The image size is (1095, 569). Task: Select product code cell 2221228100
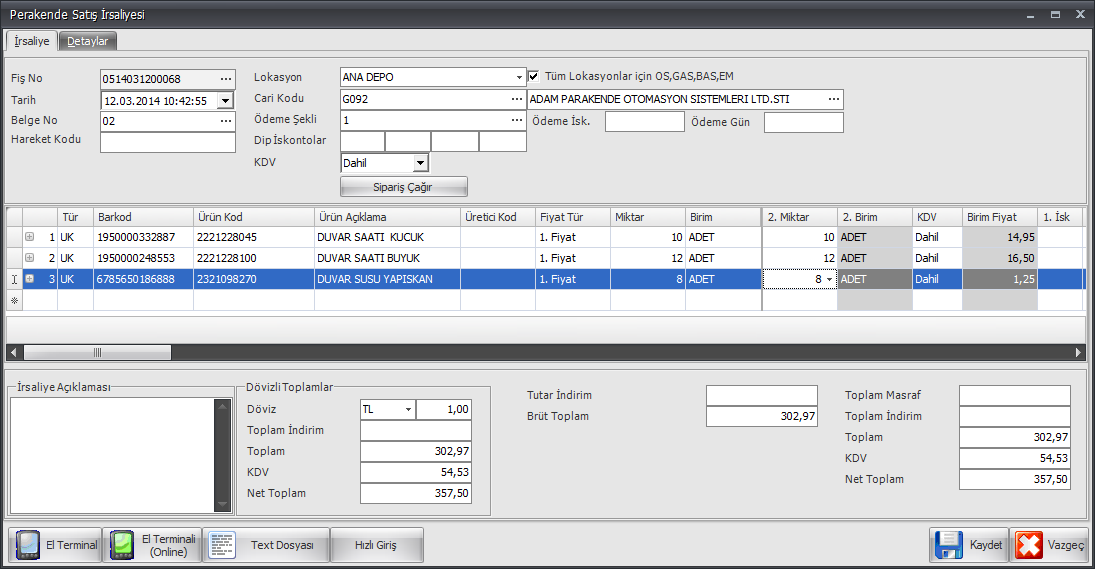pyautogui.click(x=253, y=258)
